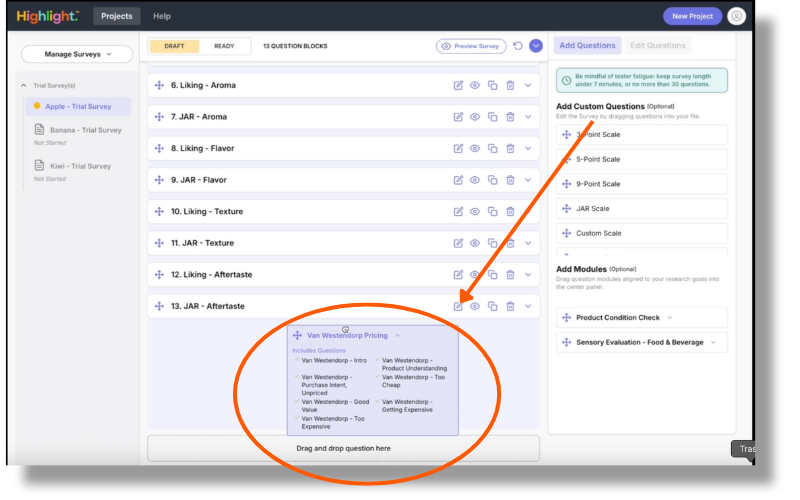Screen dimensions: 800x500
Task: Edit the 12. Liking - Aftertaste question
Action: pos(458,274)
